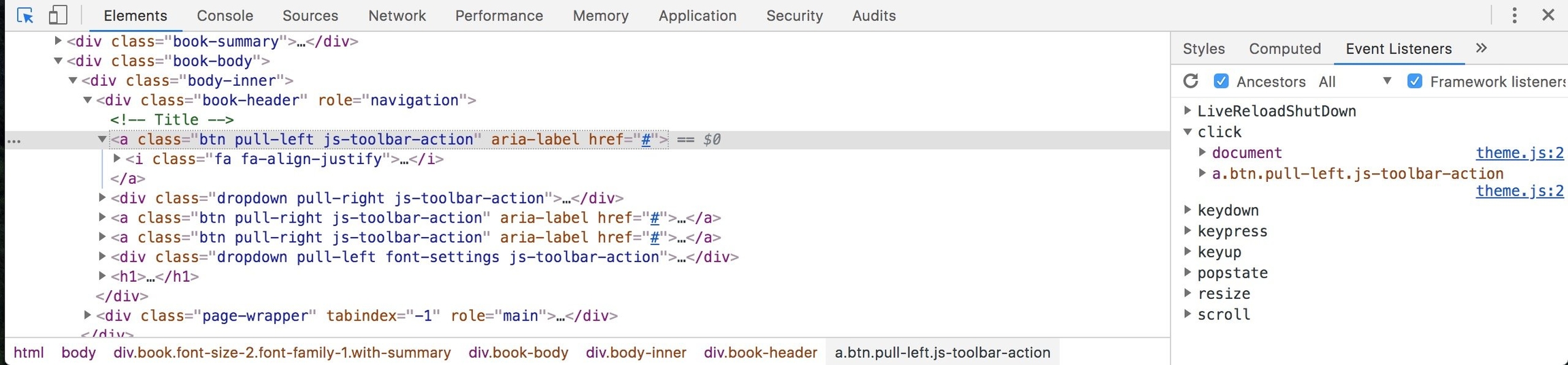The width and height of the screenshot is (1568, 365).
Task: Show more sidebar tabs with chevron
Action: [1482, 48]
